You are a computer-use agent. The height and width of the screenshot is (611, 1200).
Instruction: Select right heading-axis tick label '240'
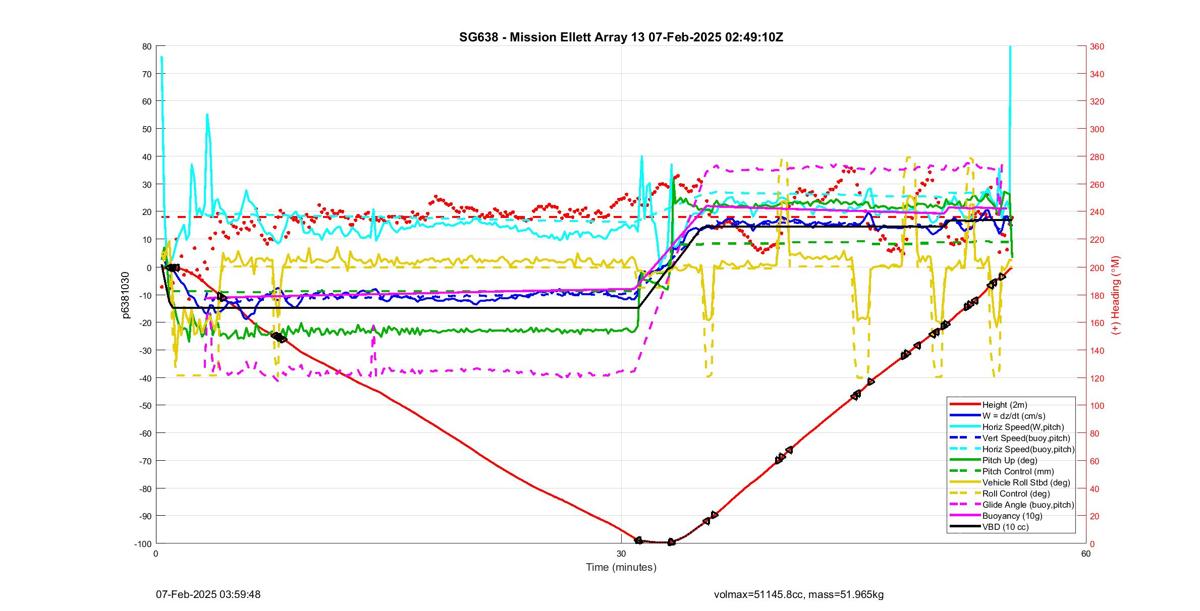[1098, 212]
